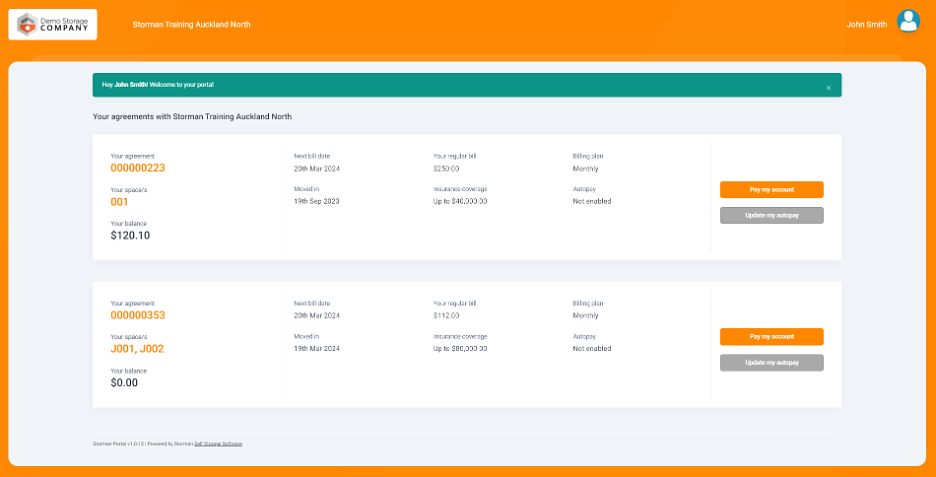
Task: Select agreement number 000000353
Action: coord(138,315)
